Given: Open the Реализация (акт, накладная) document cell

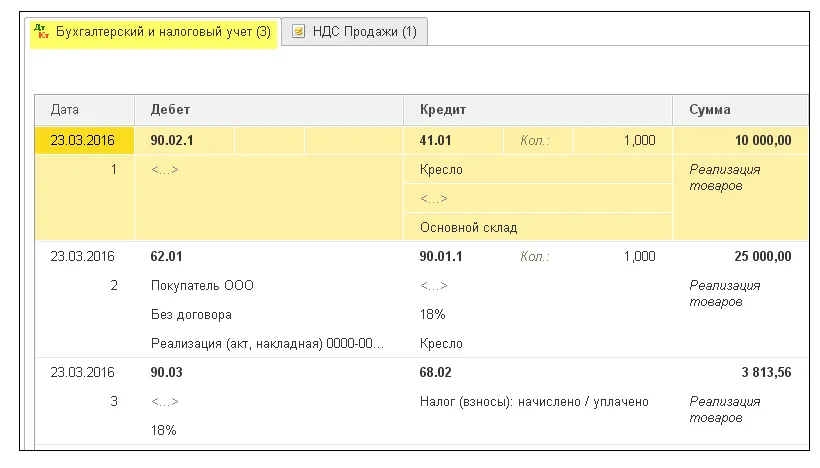Looking at the screenshot, I should coord(266,344).
